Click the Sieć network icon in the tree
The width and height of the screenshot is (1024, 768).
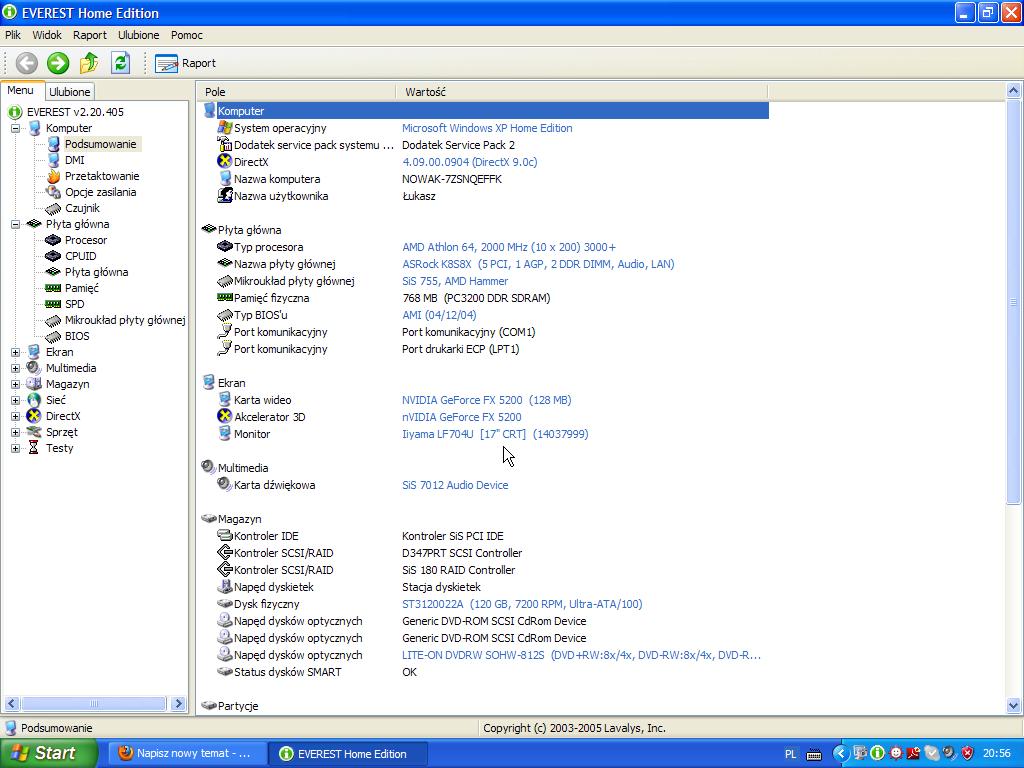tap(34, 400)
